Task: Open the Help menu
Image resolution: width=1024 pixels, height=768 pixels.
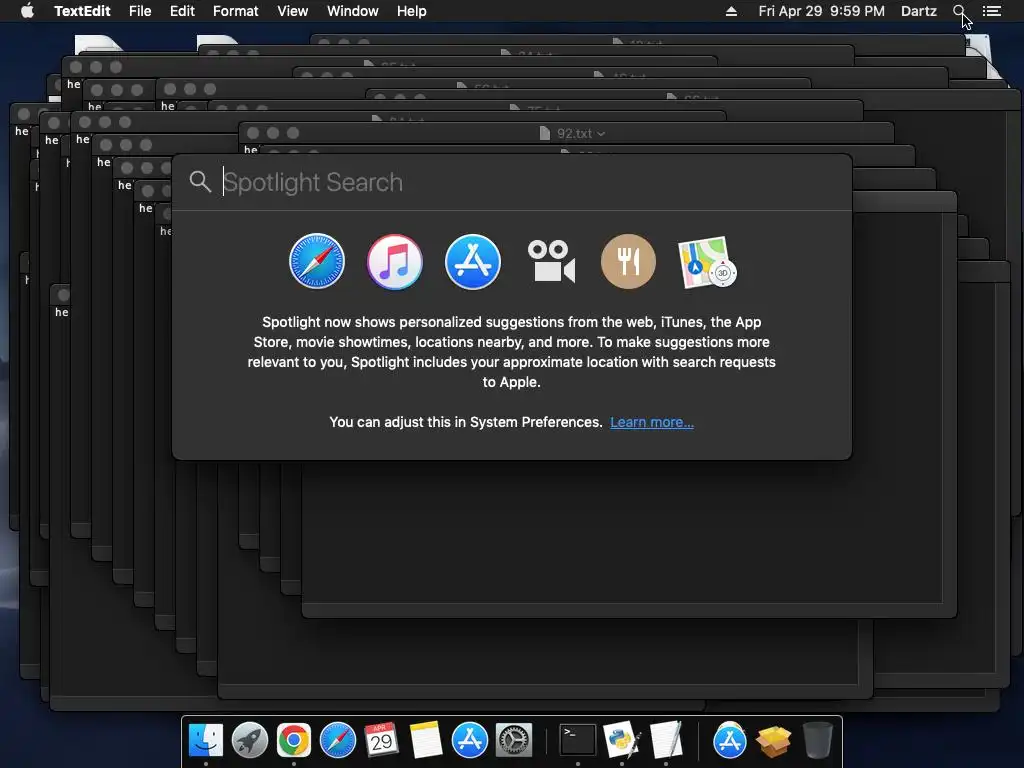Action: (x=411, y=11)
